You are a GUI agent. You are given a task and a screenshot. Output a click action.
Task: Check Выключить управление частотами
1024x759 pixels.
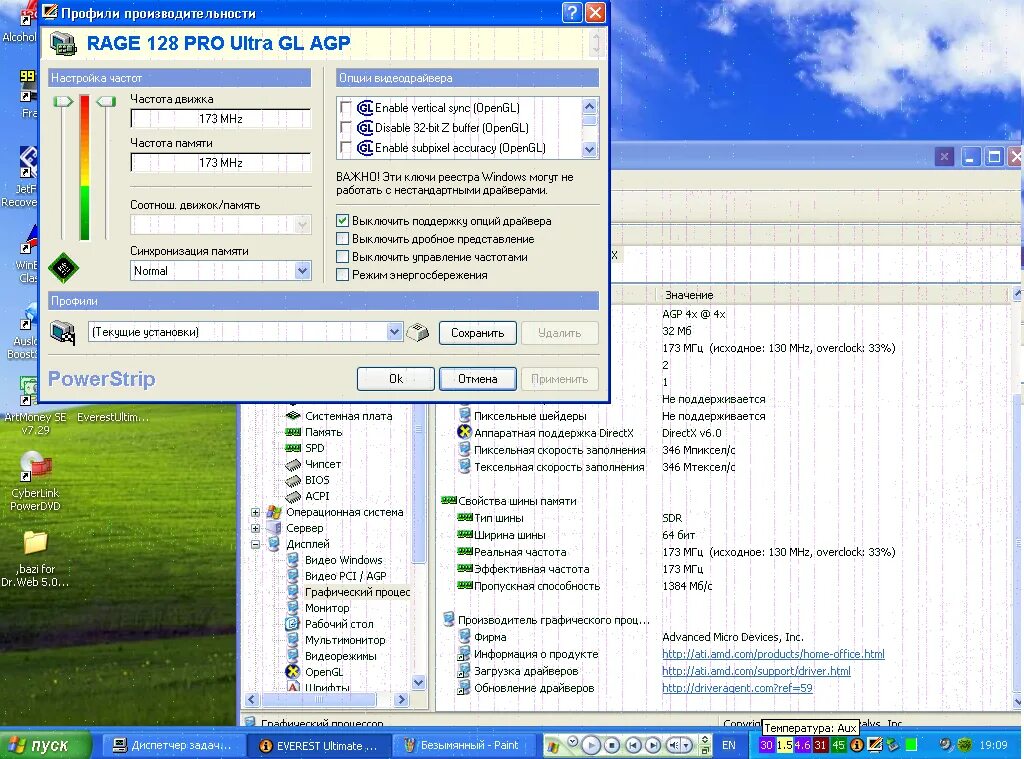[x=342, y=257]
